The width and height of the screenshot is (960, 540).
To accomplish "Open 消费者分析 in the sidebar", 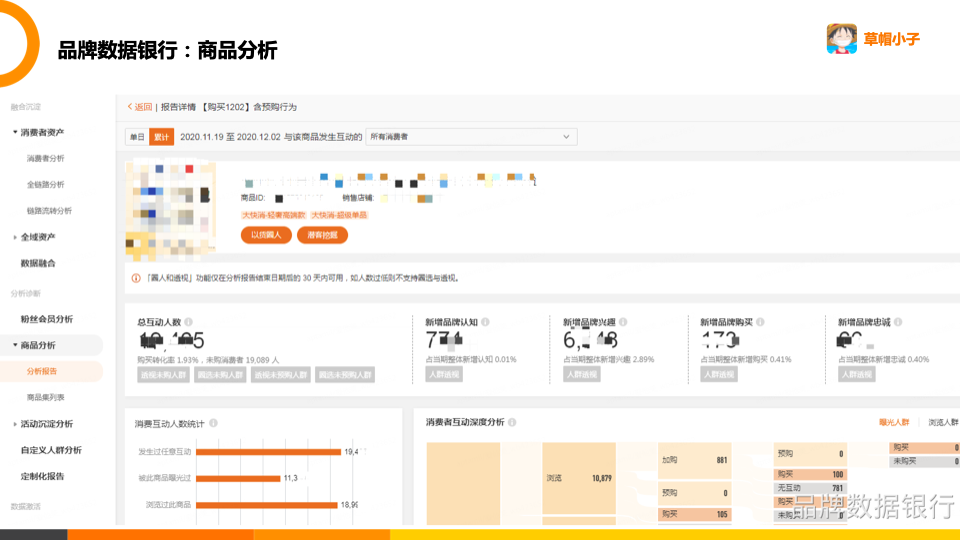I will 45,159.
